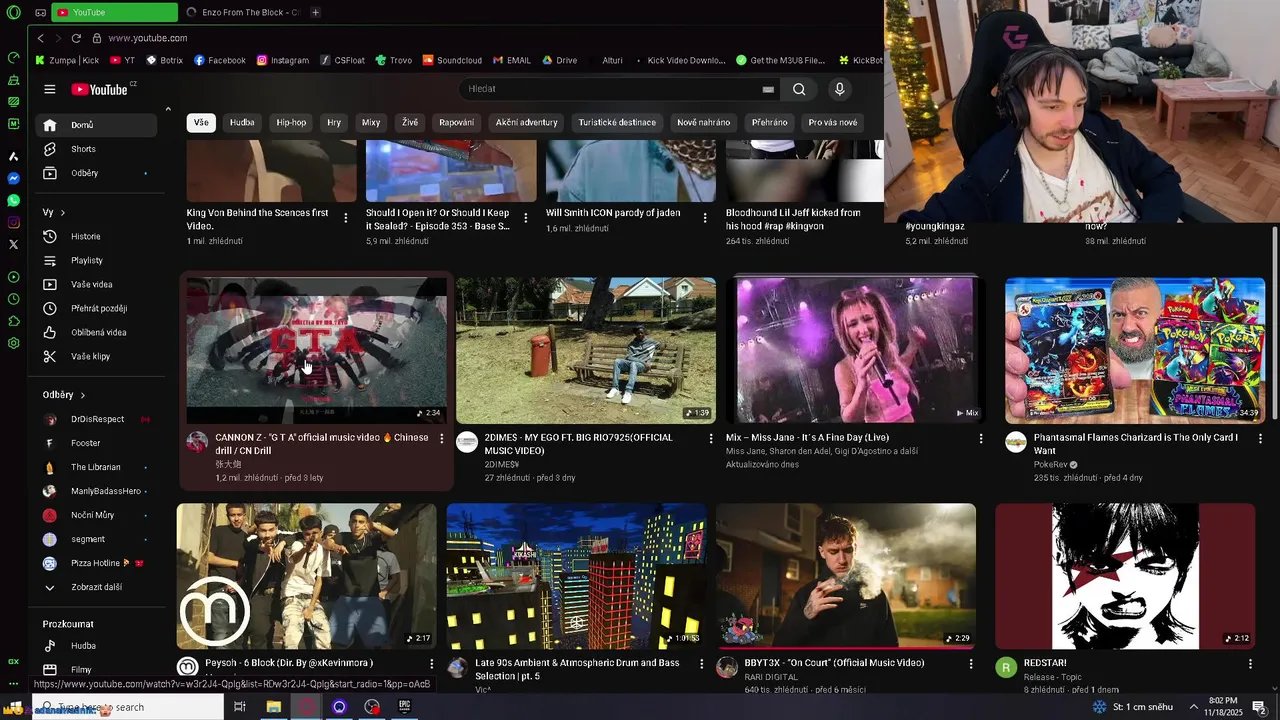The image size is (1280, 720).
Task: Play CANNON Z GTA video thumbnail
Action: [316, 350]
